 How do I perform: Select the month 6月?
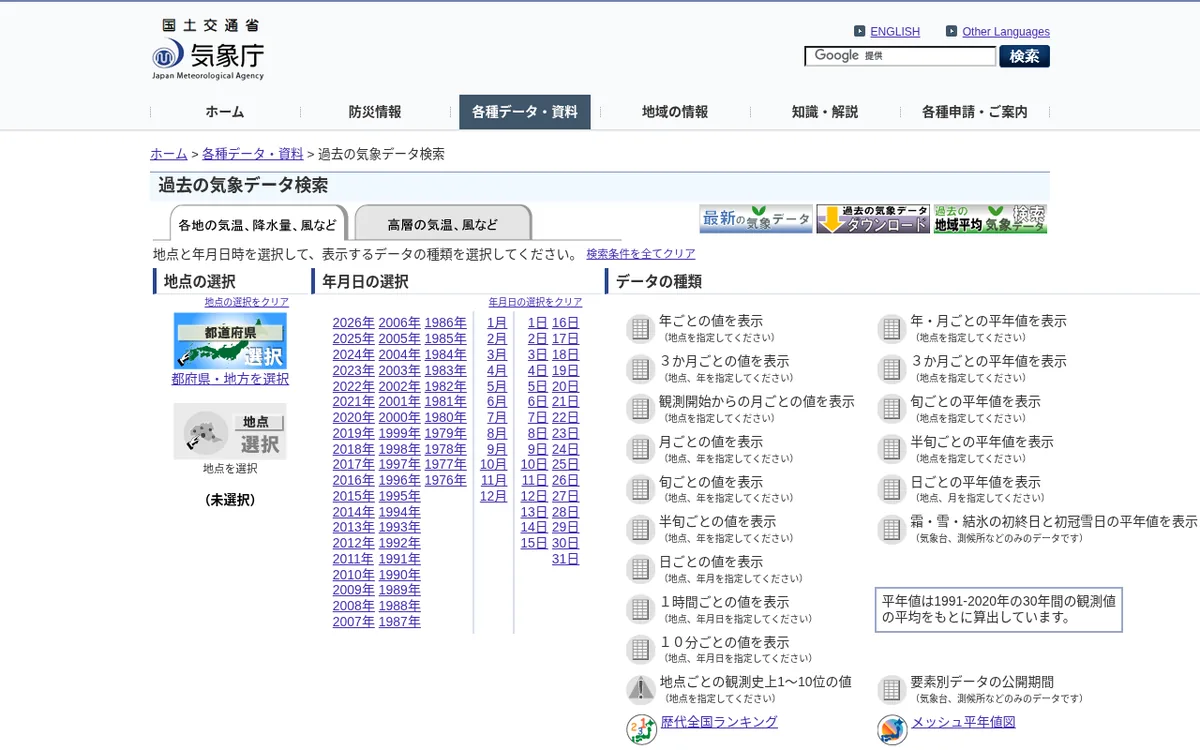click(x=497, y=402)
